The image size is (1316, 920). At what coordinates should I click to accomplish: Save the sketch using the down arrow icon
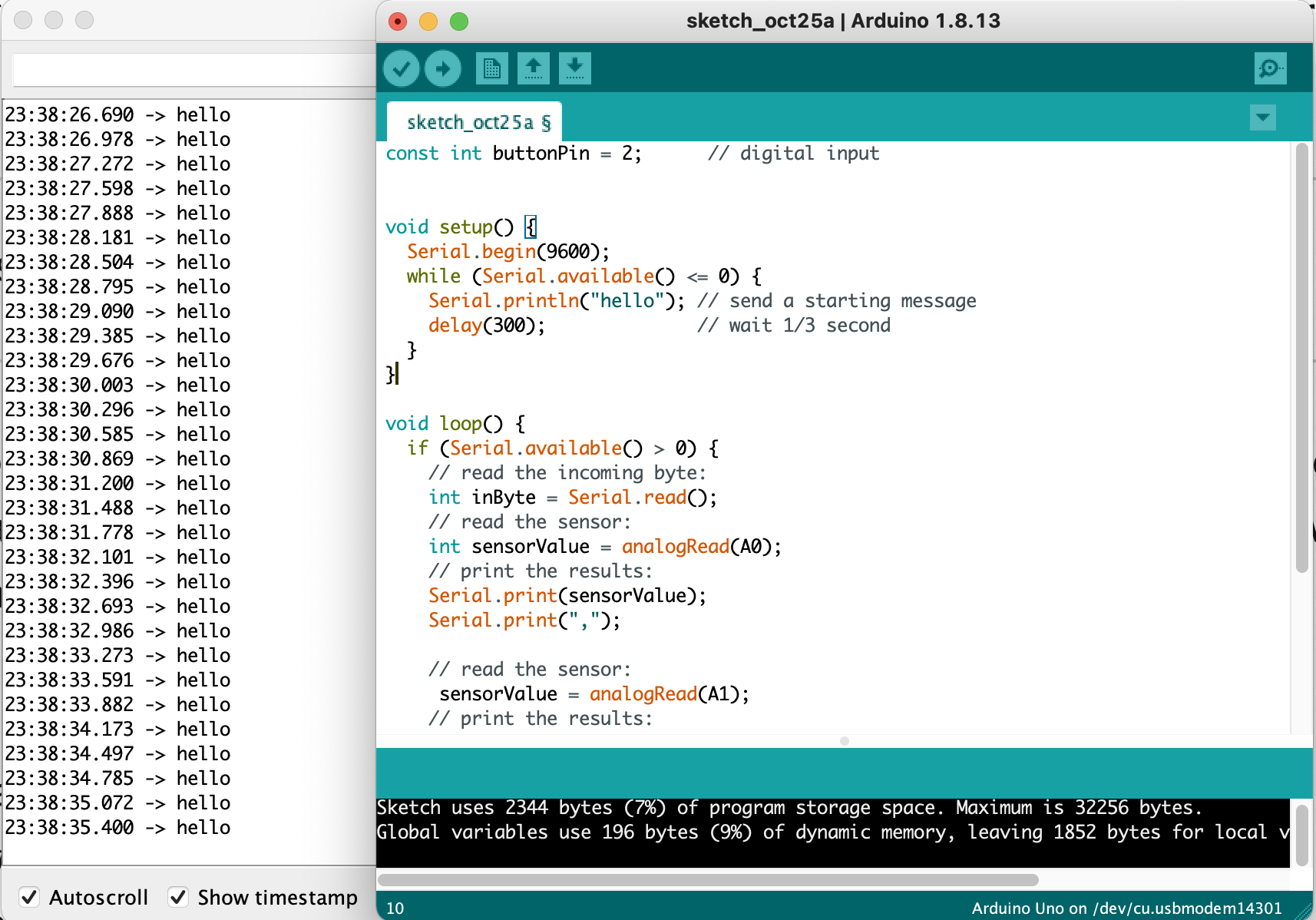tap(575, 69)
